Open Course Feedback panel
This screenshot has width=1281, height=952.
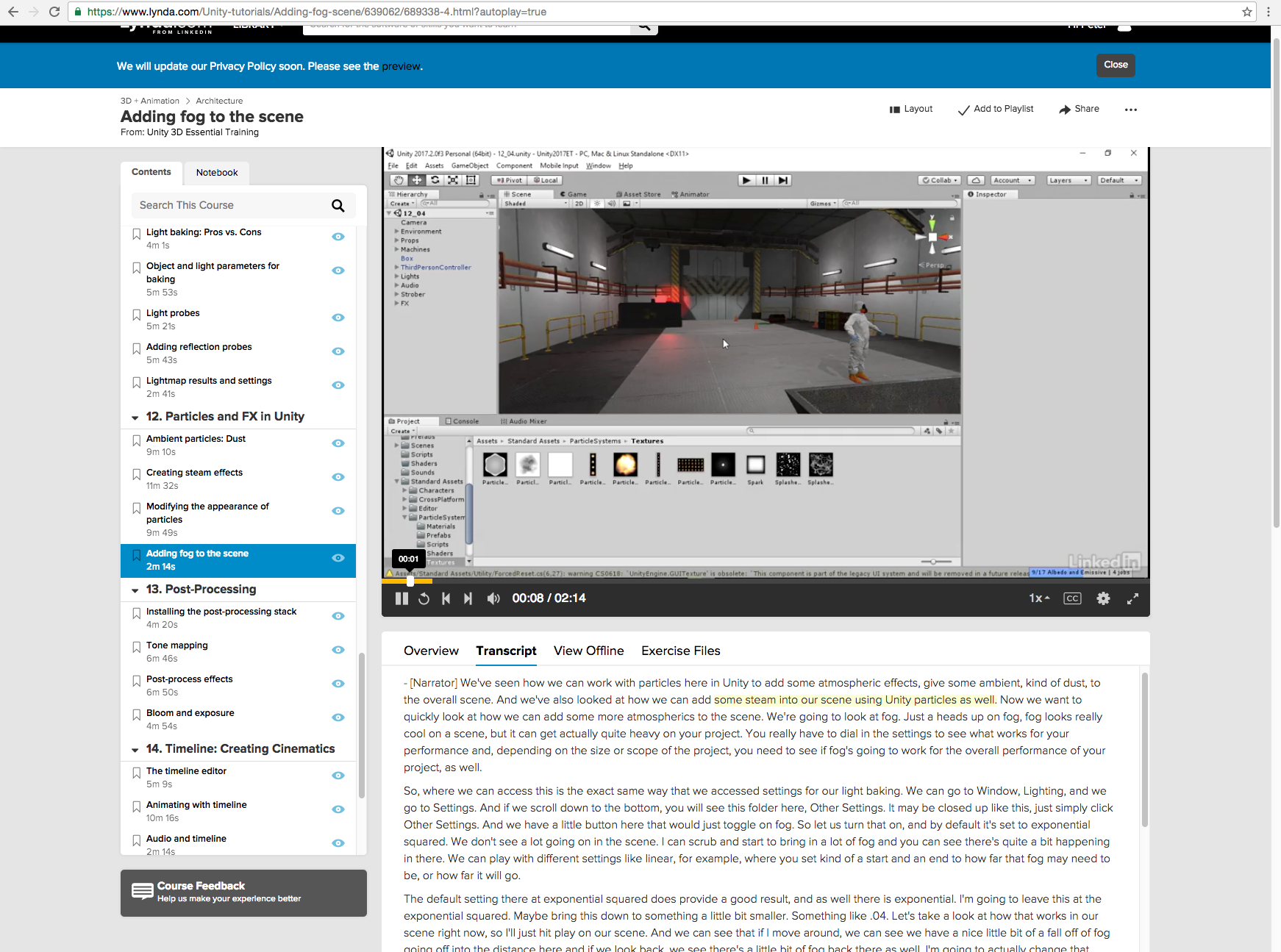point(243,892)
